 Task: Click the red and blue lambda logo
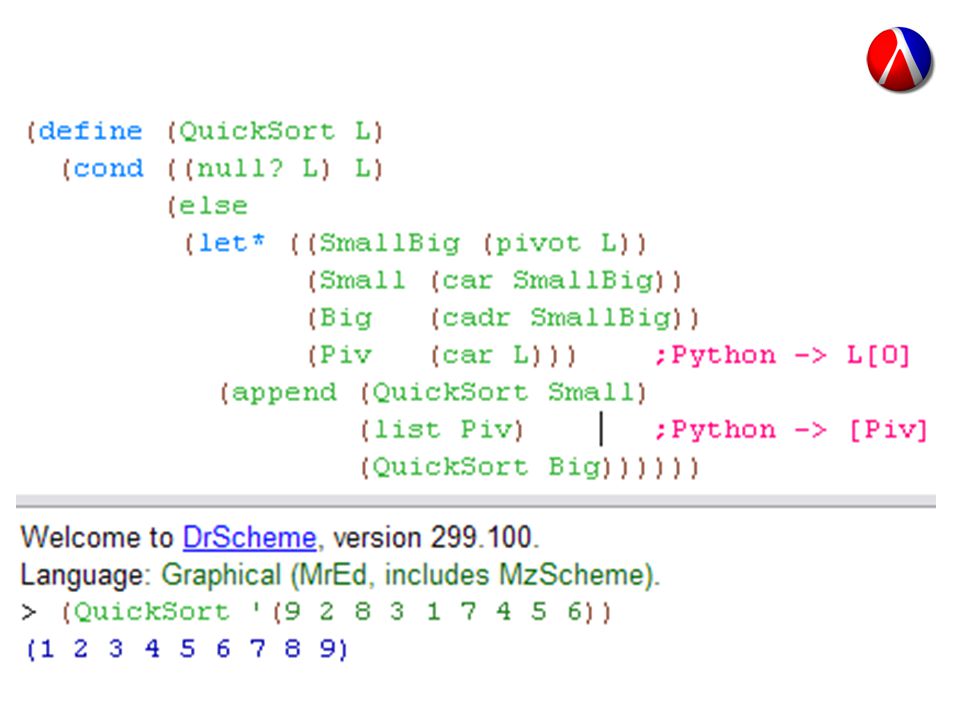[x=899, y=59]
